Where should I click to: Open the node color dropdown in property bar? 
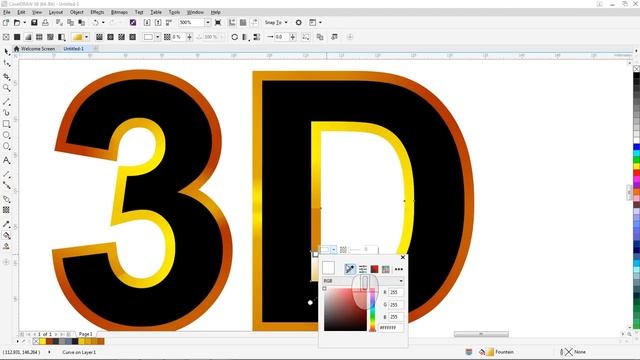click(x=158, y=37)
